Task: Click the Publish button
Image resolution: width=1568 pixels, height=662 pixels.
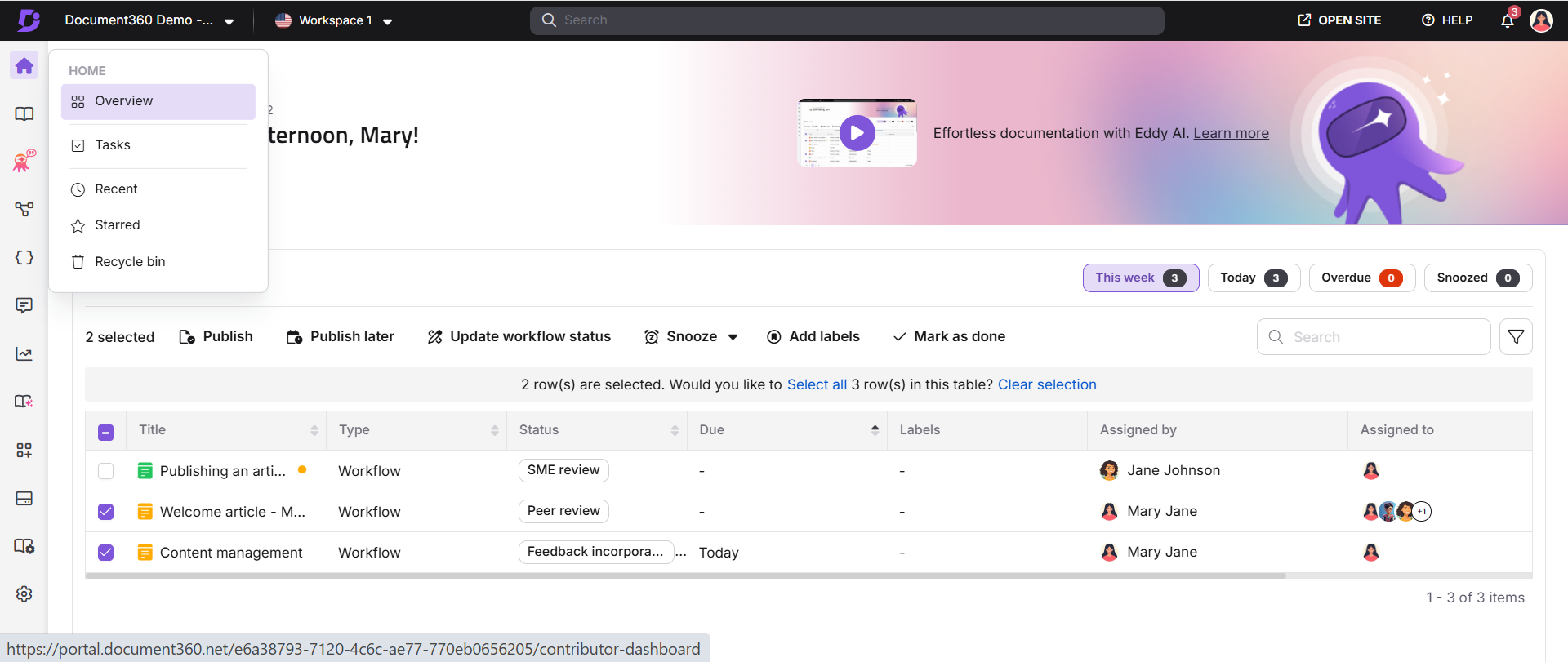Action: 216,336
